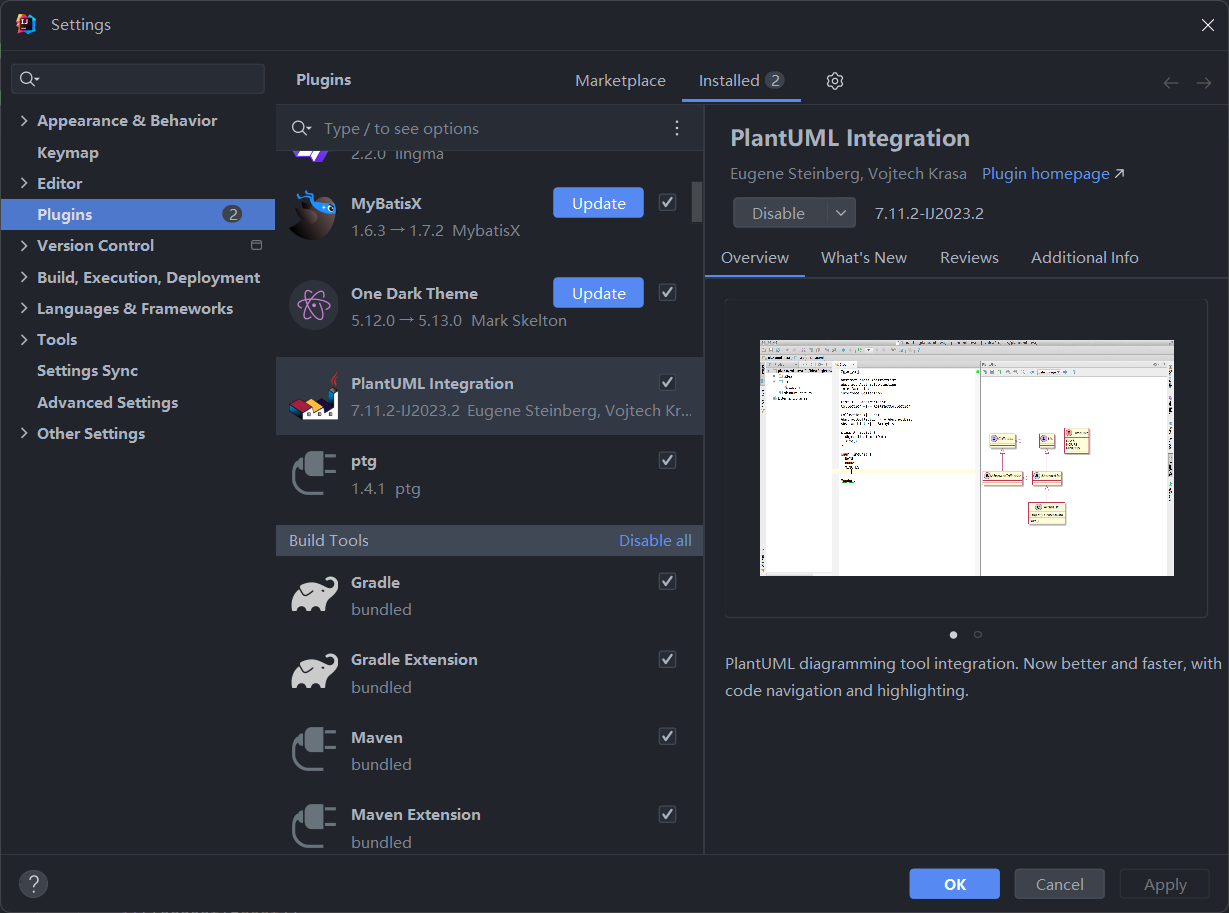Click the Maven plug icon
Viewport: 1229px width, 913px height.
[x=313, y=749]
